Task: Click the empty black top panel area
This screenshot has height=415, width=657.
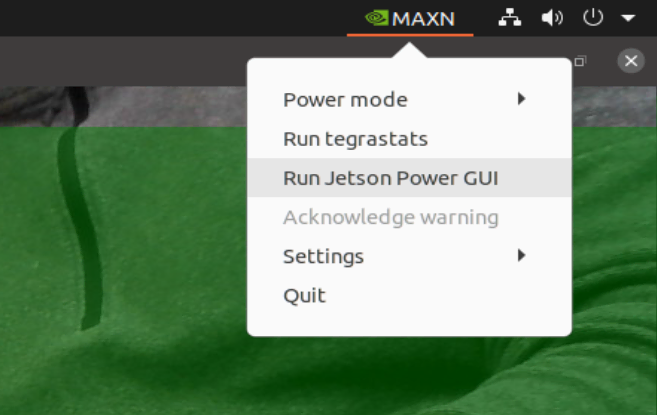Action: 168,18
